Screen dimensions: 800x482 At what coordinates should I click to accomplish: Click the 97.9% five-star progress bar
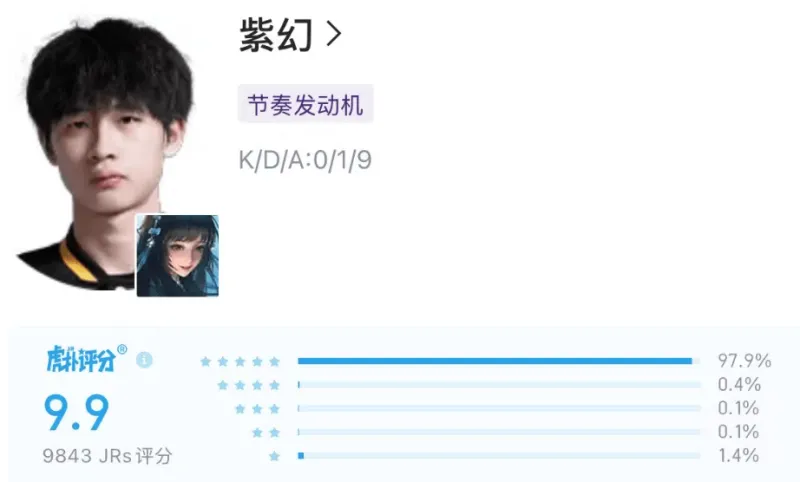pos(499,361)
